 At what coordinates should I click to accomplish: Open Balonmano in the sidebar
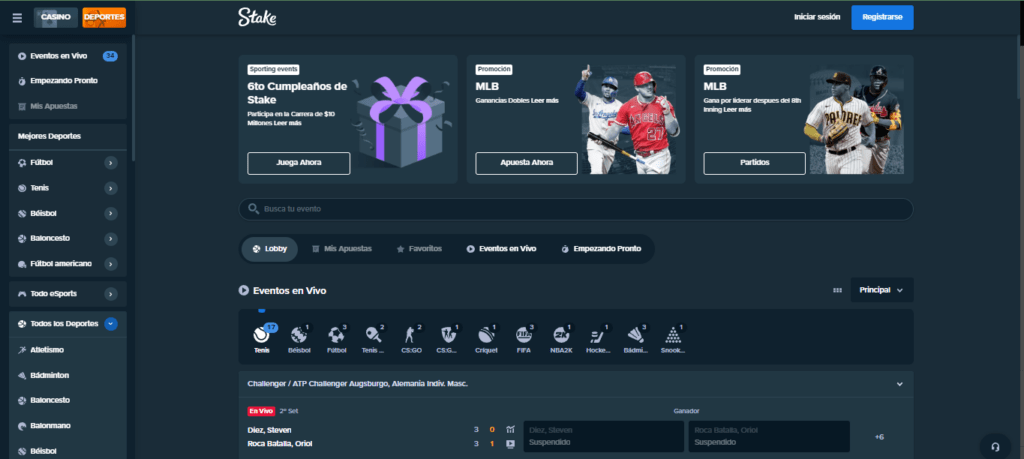pyautogui.click(x=68, y=425)
